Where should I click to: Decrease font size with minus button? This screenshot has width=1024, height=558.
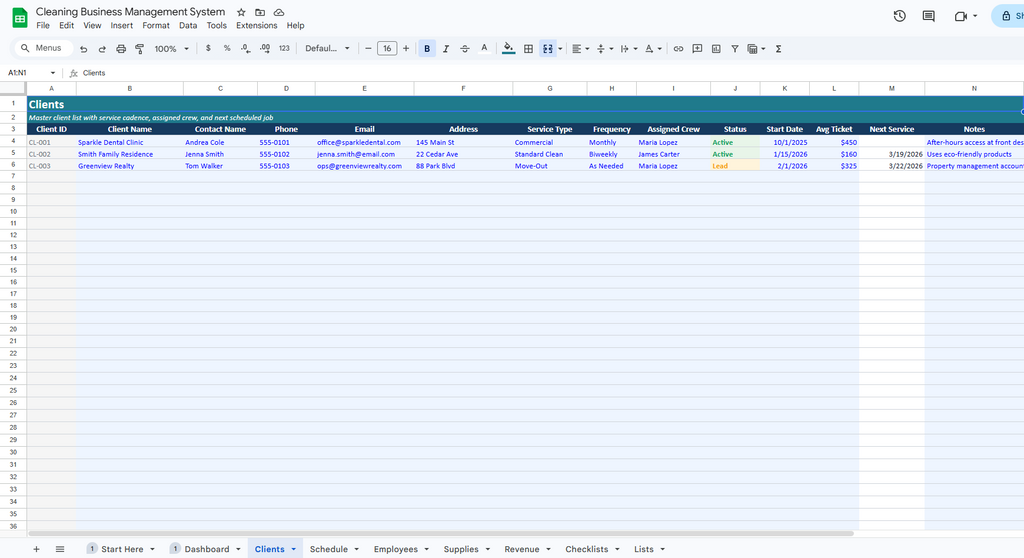[x=368, y=48]
